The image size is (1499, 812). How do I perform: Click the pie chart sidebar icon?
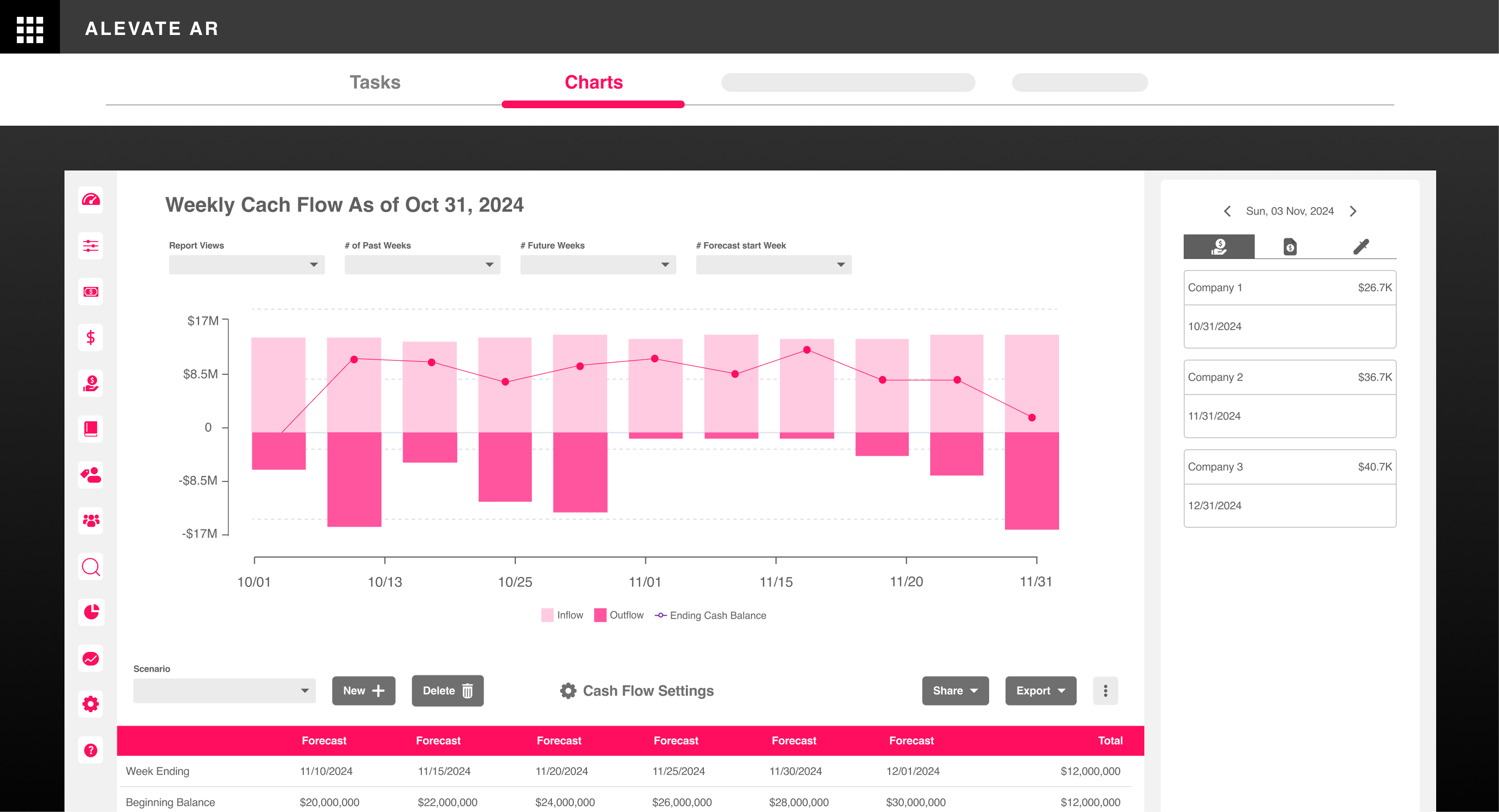tap(91, 612)
